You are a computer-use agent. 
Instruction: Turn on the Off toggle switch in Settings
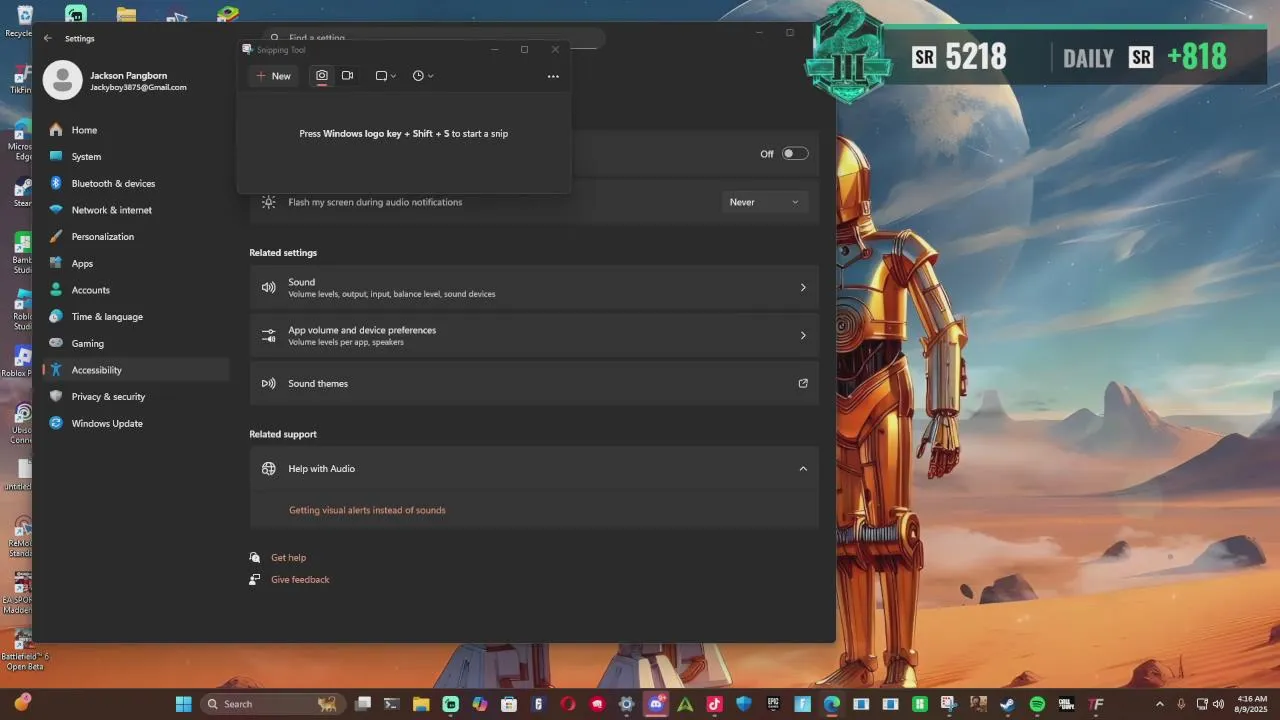pyautogui.click(x=795, y=154)
